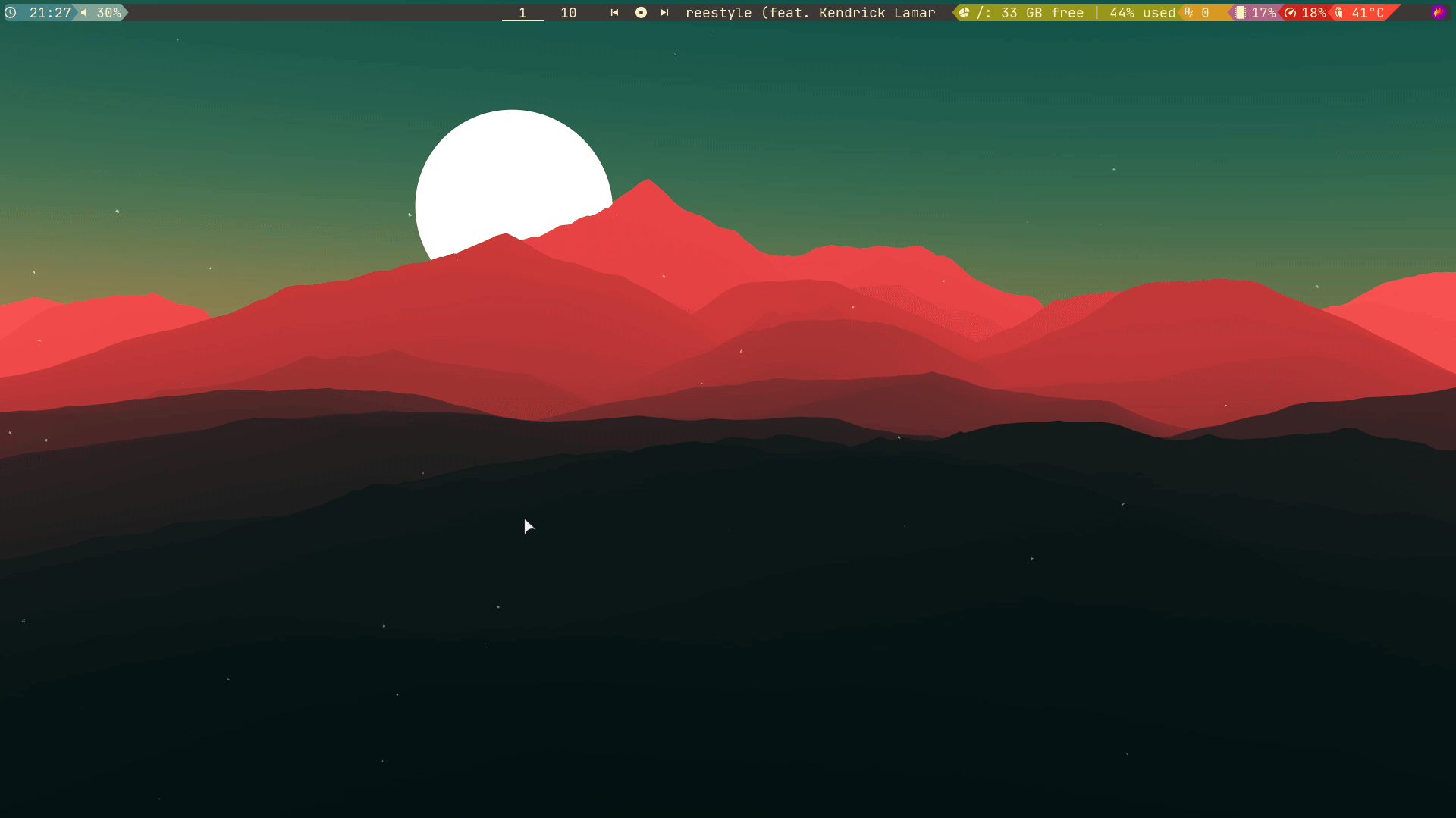The width and height of the screenshot is (1456, 818).
Task: Click the now-playing song title
Action: click(x=810, y=13)
